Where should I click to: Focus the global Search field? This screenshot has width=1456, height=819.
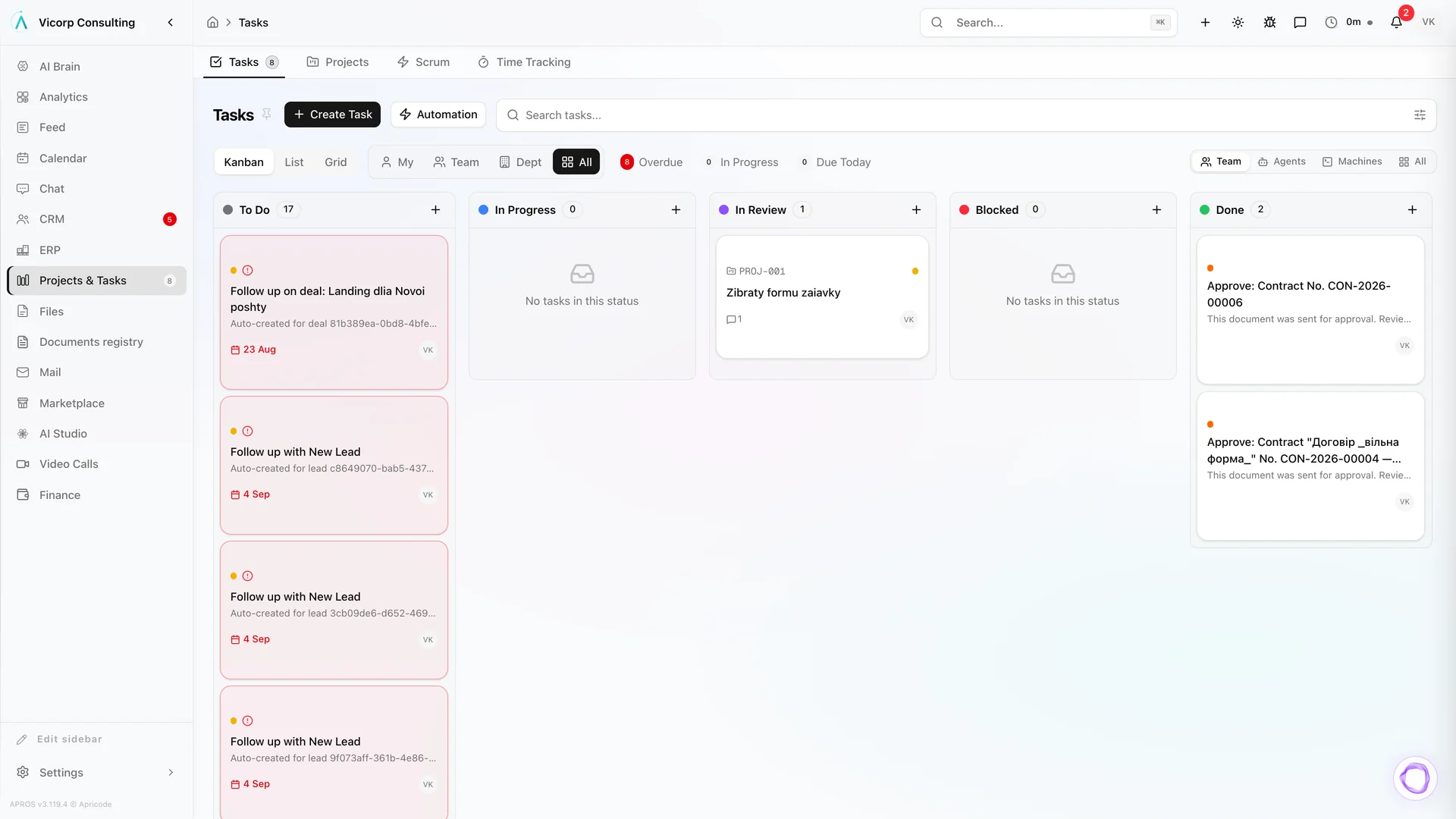click(1048, 23)
